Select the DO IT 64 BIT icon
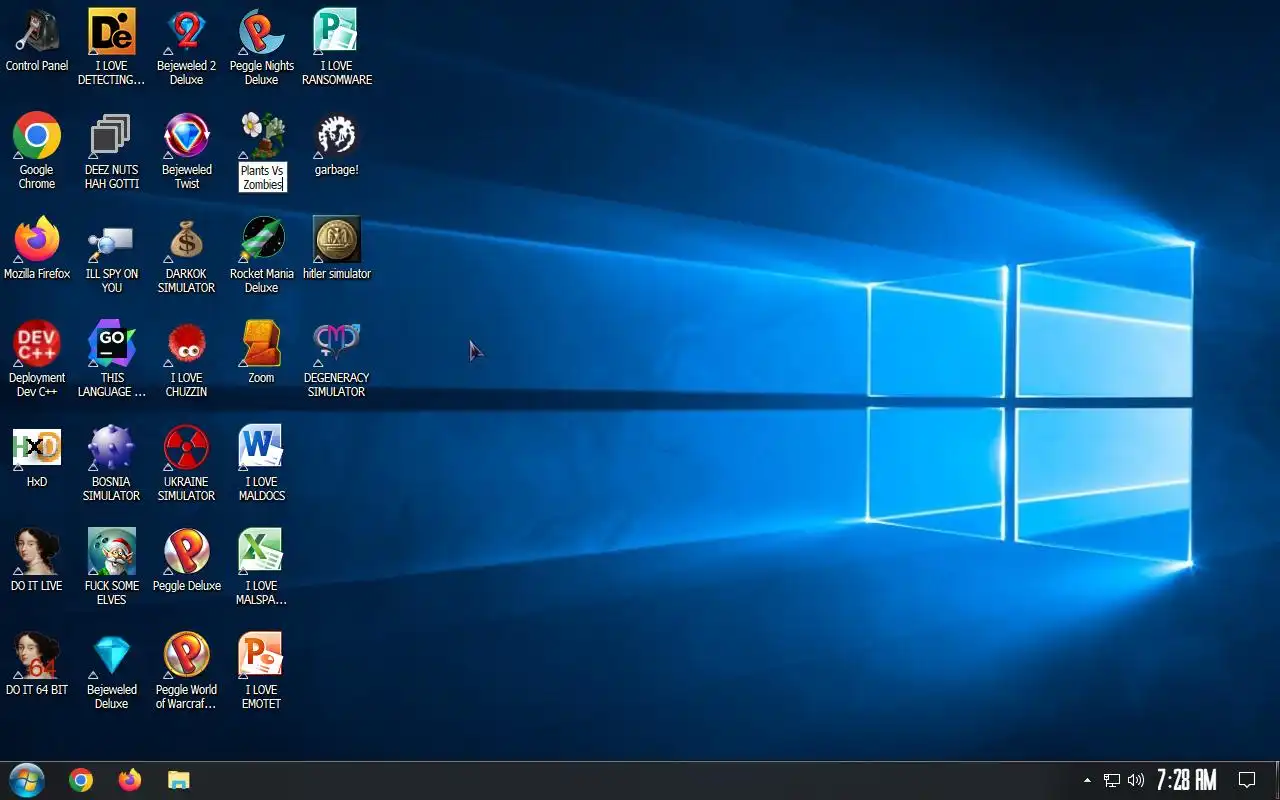 click(37, 656)
